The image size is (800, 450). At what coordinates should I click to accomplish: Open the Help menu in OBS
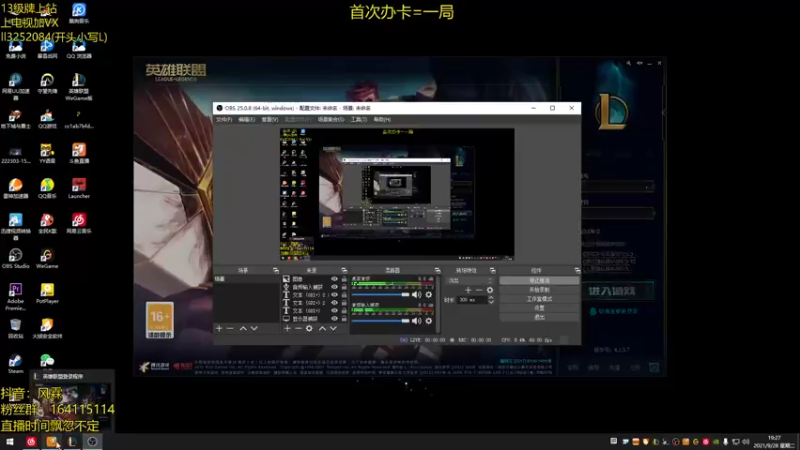point(382,119)
